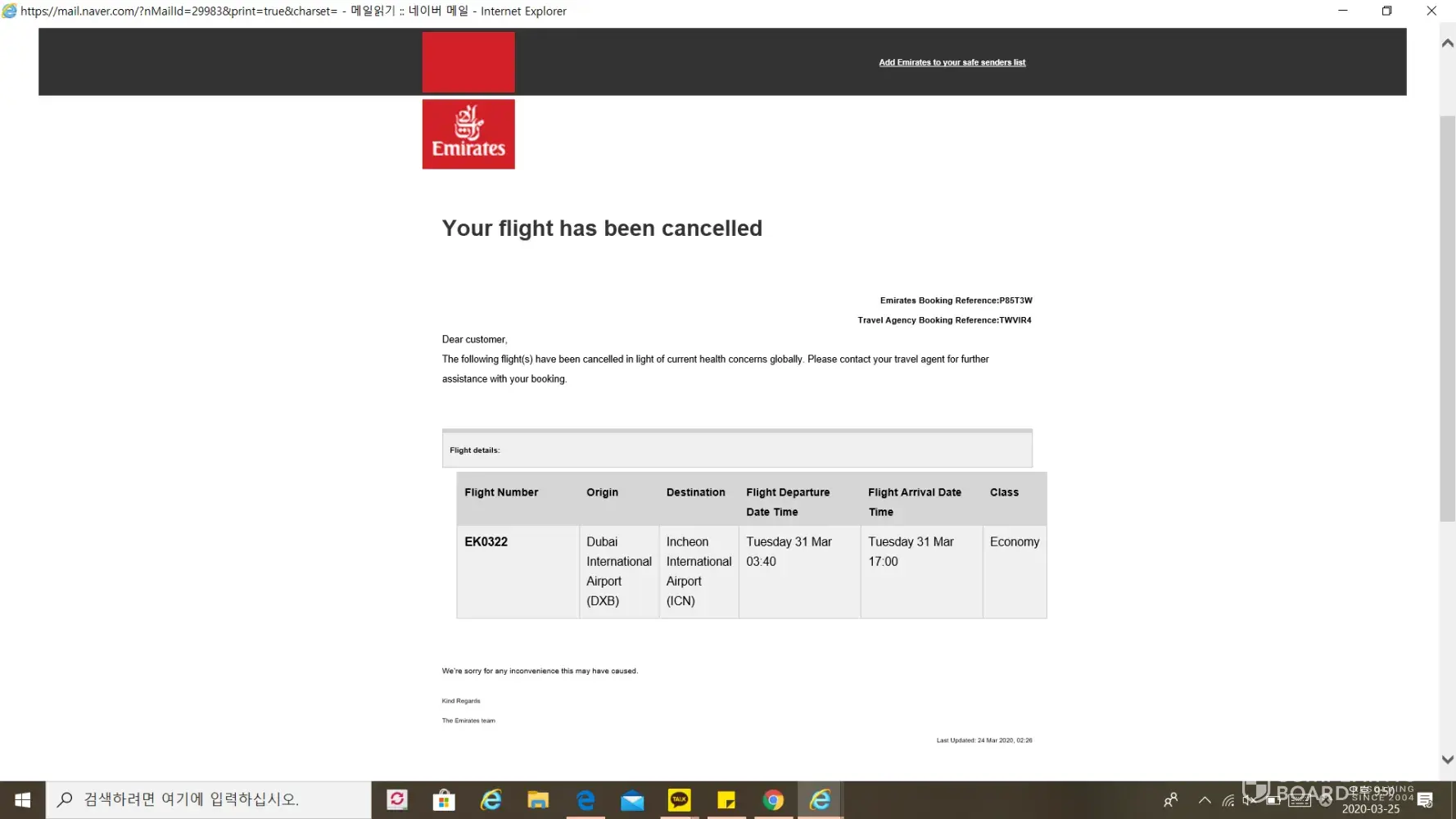Launch Google Chrome from the taskbar
1456x819 pixels.
pyautogui.click(x=774, y=799)
